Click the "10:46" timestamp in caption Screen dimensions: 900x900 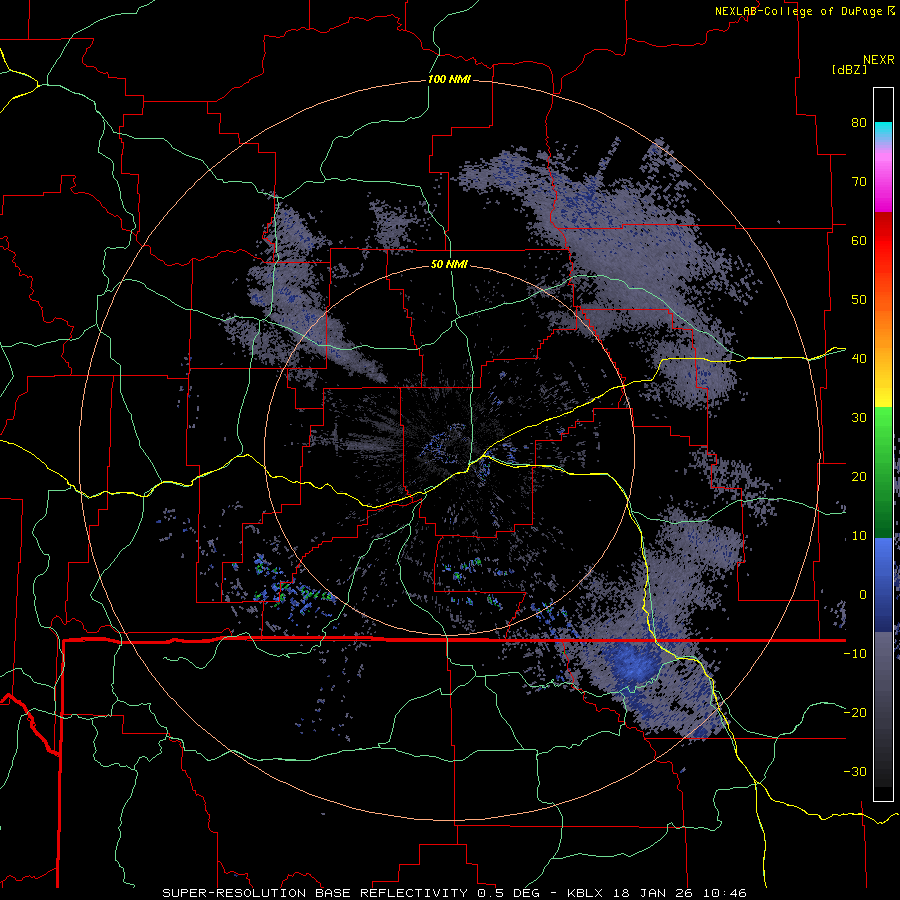(723, 893)
